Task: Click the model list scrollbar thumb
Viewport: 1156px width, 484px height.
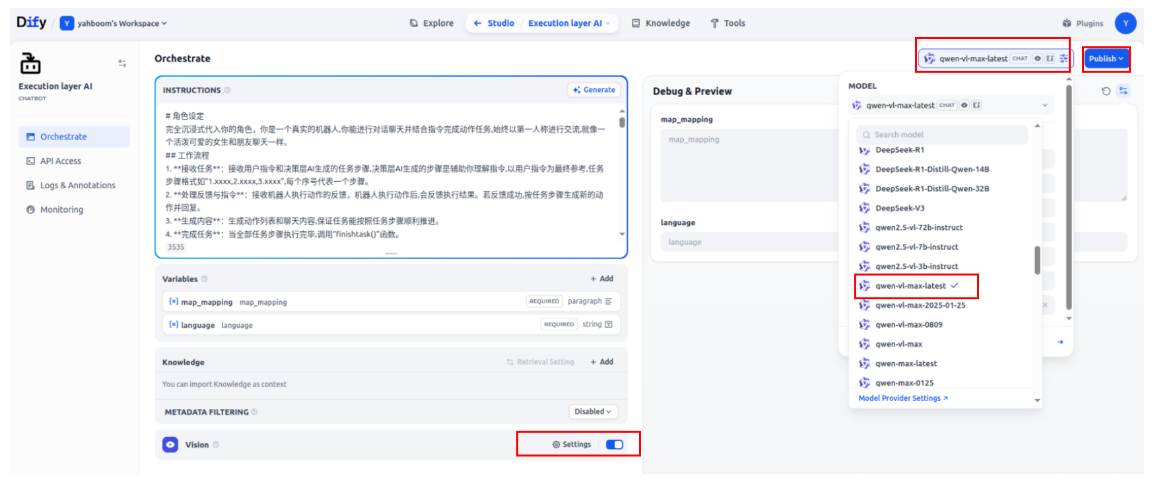Action: pyautogui.click(x=1037, y=260)
